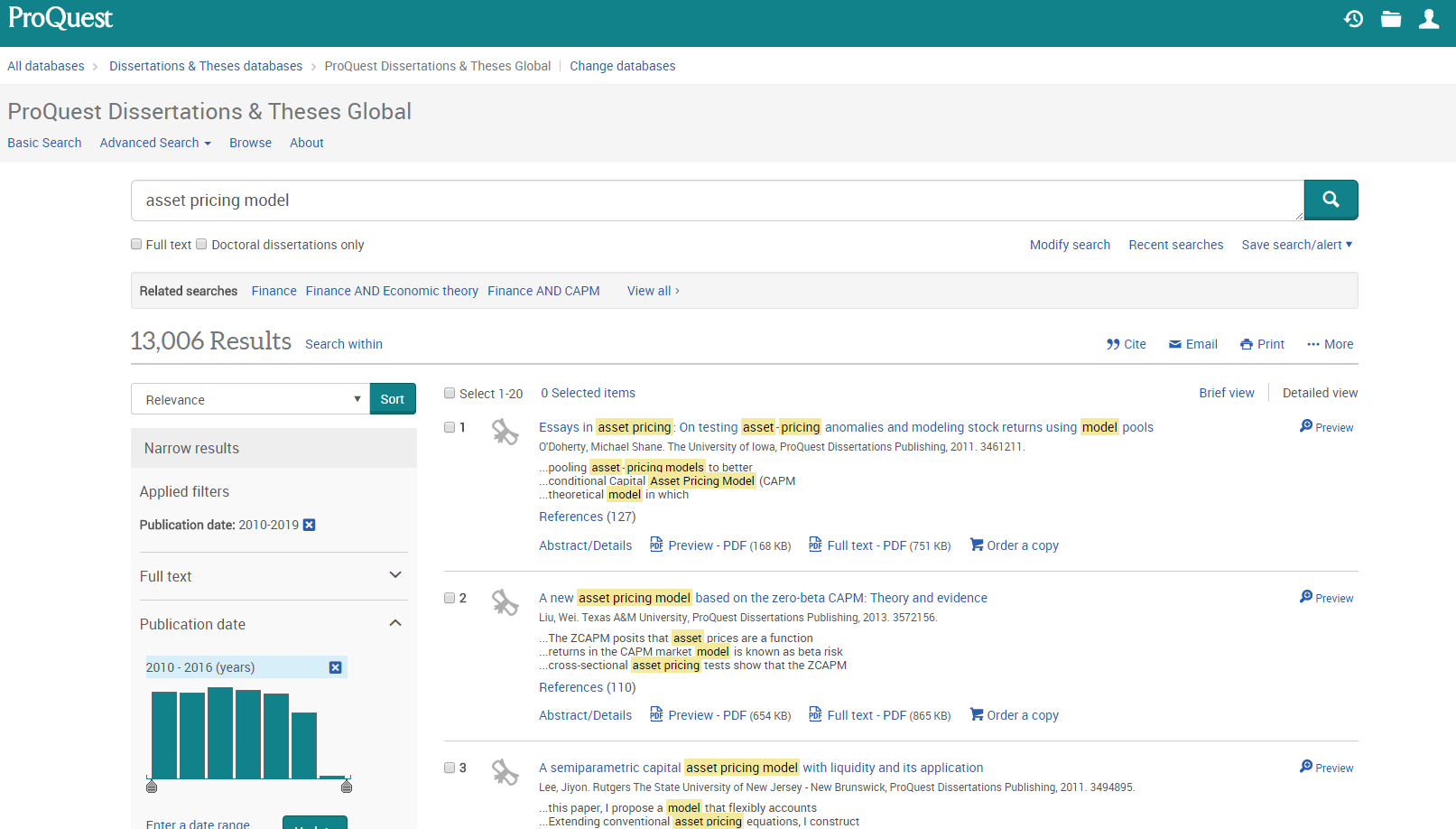Viewport: 1456px width, 829px height.
Task: Click Search within results link
Action: point(344,344)
